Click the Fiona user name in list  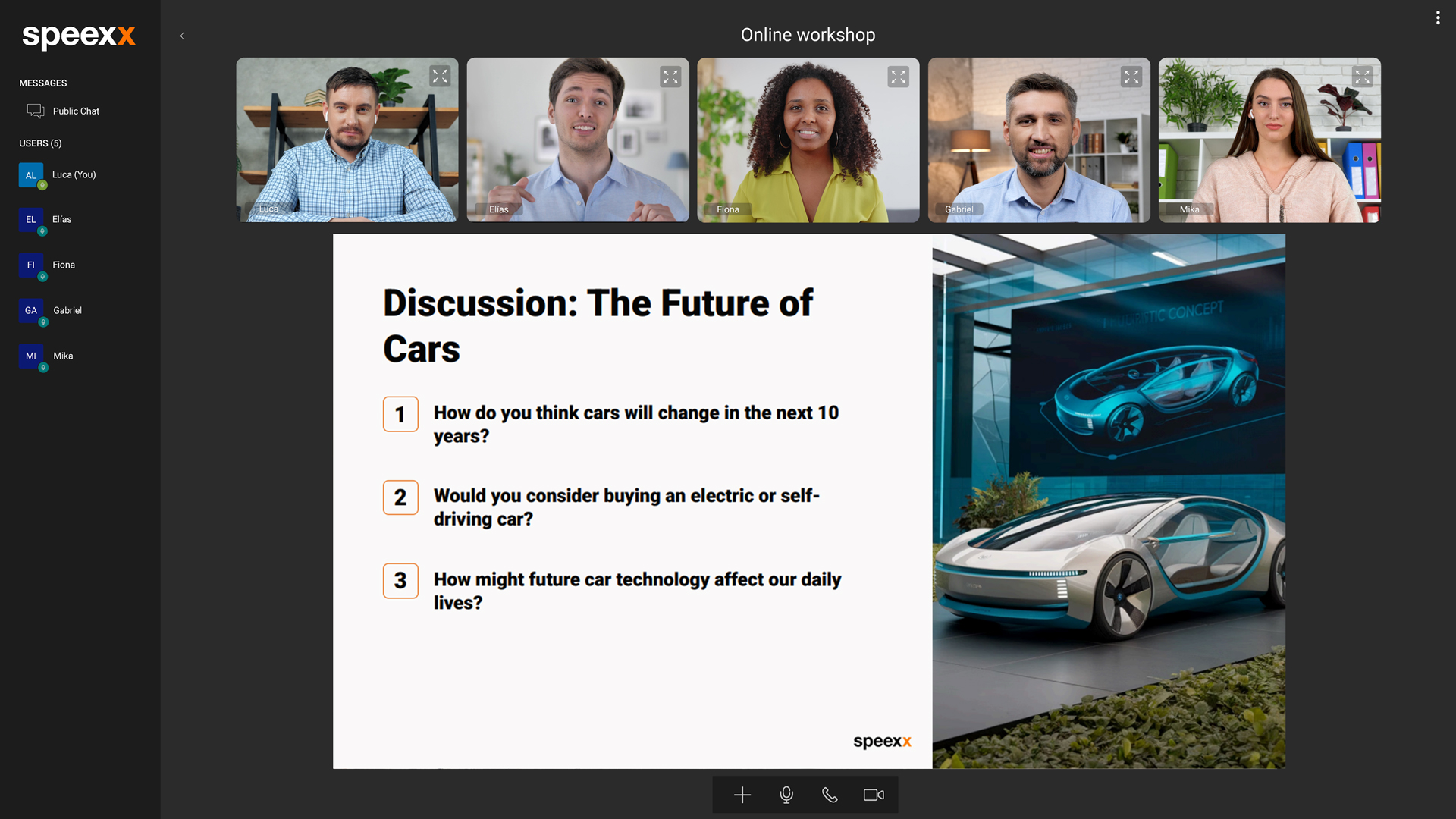tap(64, 265)
